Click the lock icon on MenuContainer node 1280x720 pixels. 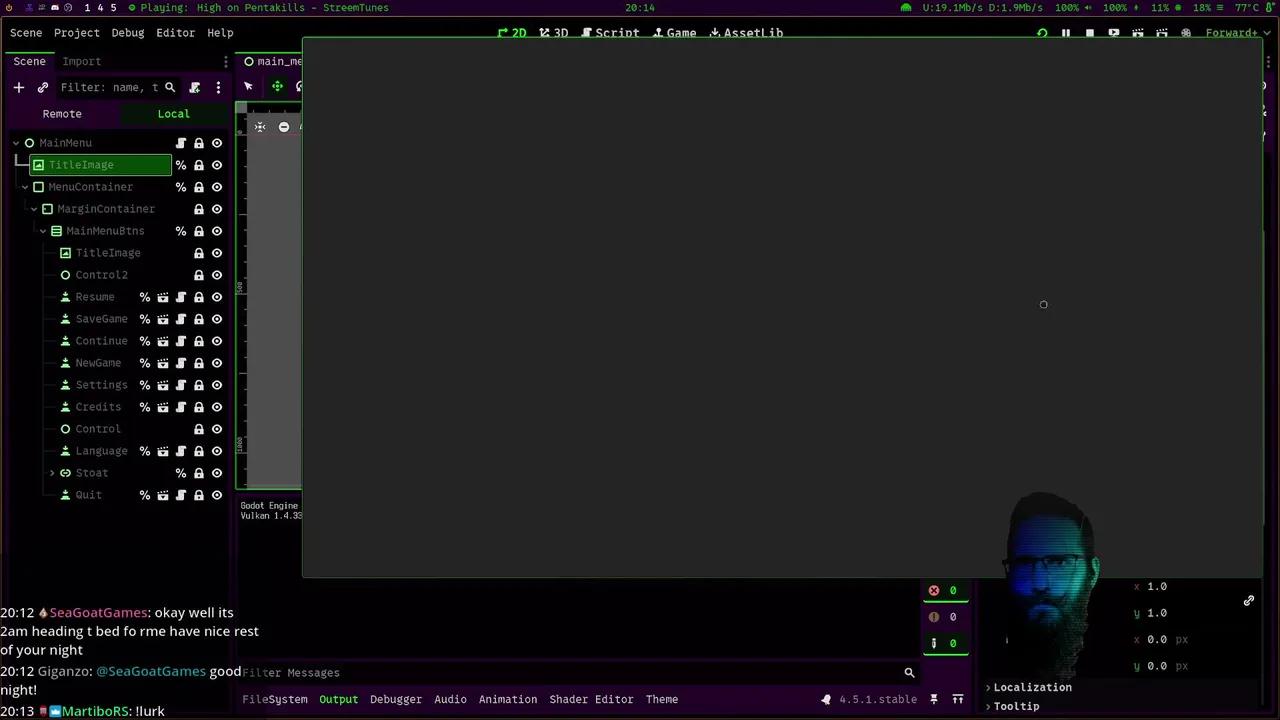click(199, 187)
